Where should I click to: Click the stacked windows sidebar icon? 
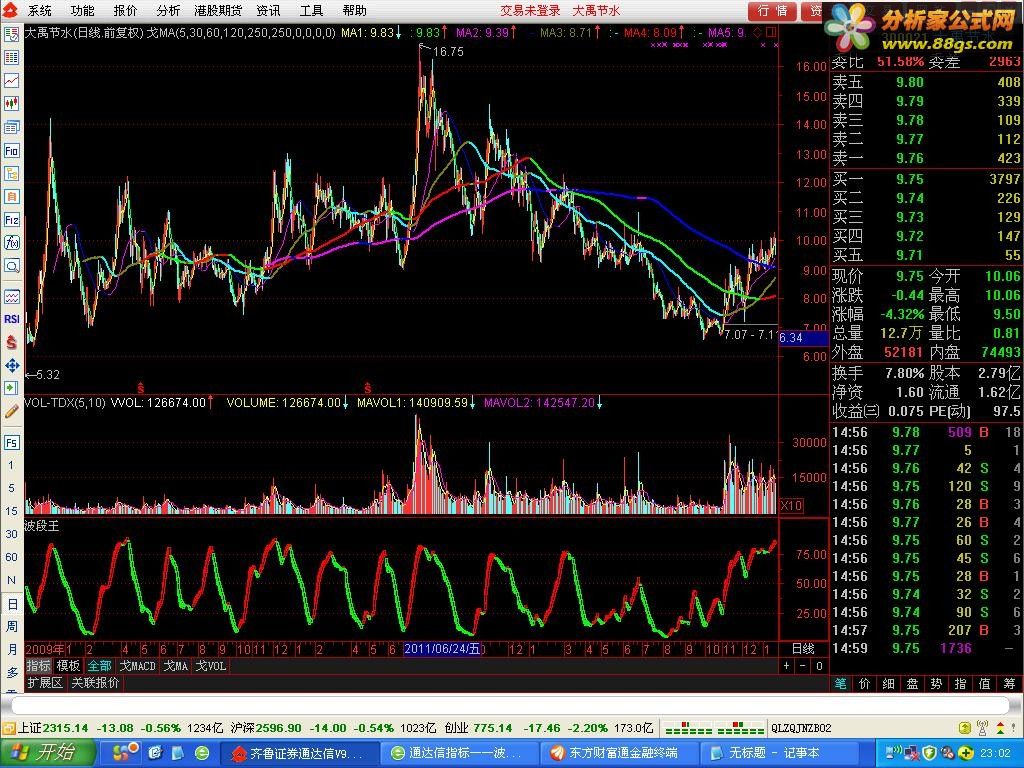click(12, 127)
